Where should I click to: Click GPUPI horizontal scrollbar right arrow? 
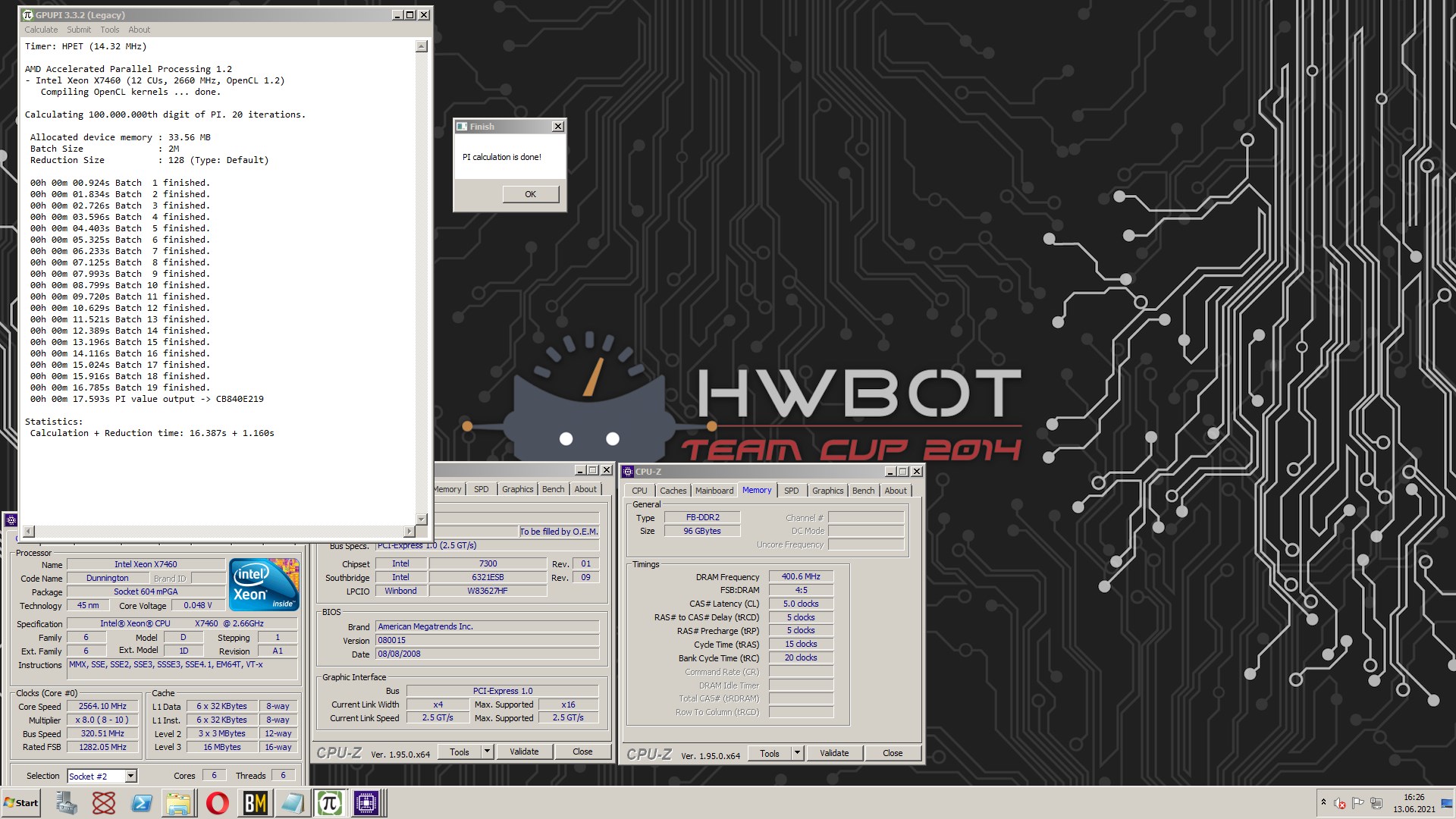(x=409, y=532)
